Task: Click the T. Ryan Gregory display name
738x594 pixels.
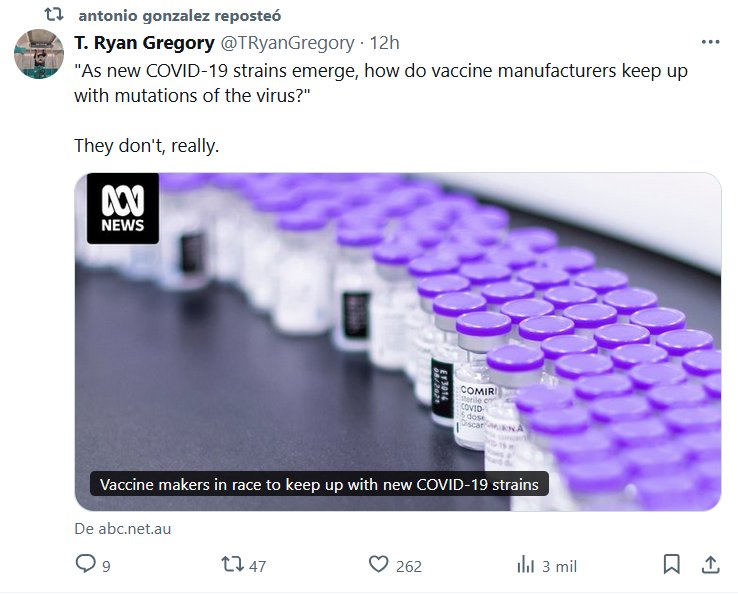Action: (x=143, y=43)
